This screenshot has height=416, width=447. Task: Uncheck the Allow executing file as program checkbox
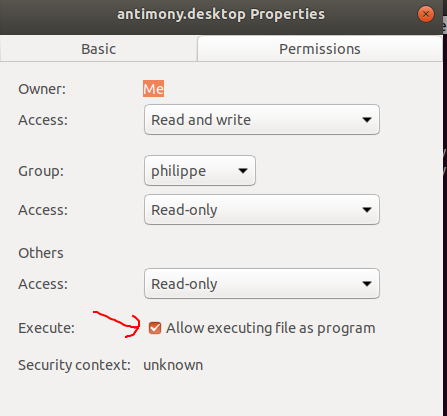click(155, 328)
